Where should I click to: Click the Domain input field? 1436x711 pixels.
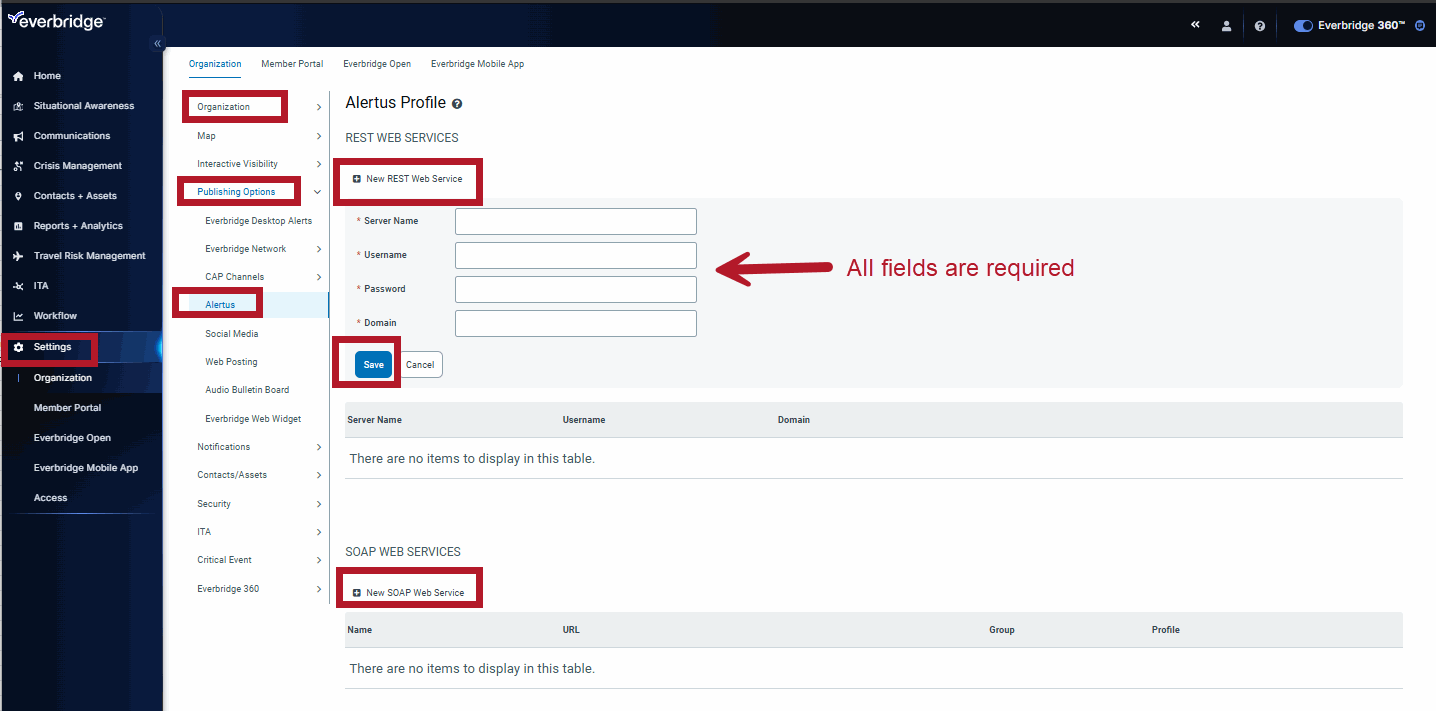point(576,323)
